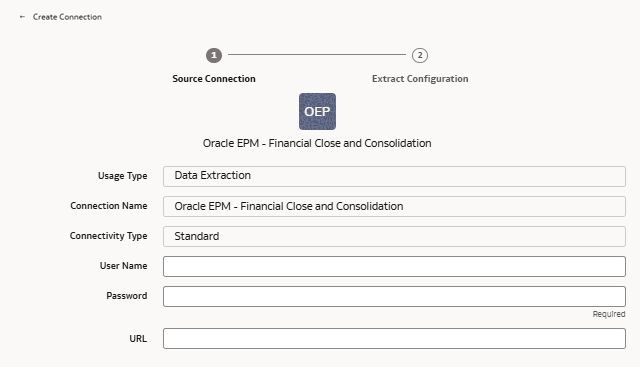Viewport: 640px width, 367px height.
Task: Click the Connection Name label
Action: (x=109, y=206)
